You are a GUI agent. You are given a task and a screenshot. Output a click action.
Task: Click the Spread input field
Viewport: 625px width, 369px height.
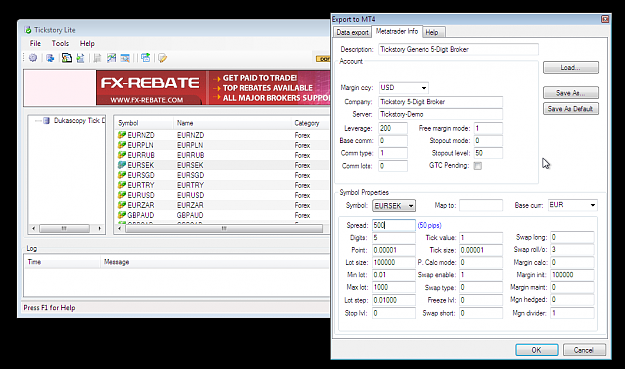click(393, 225)
